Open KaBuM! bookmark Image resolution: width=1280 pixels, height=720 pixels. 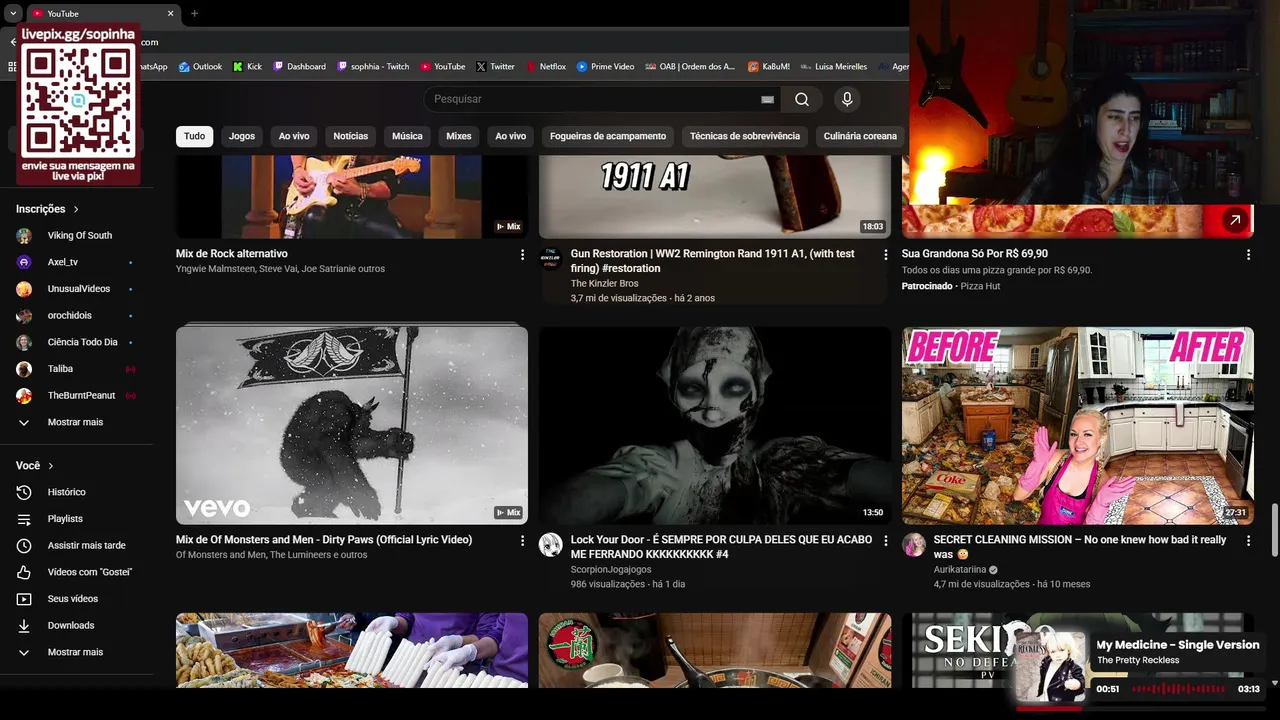click(768, 67)
